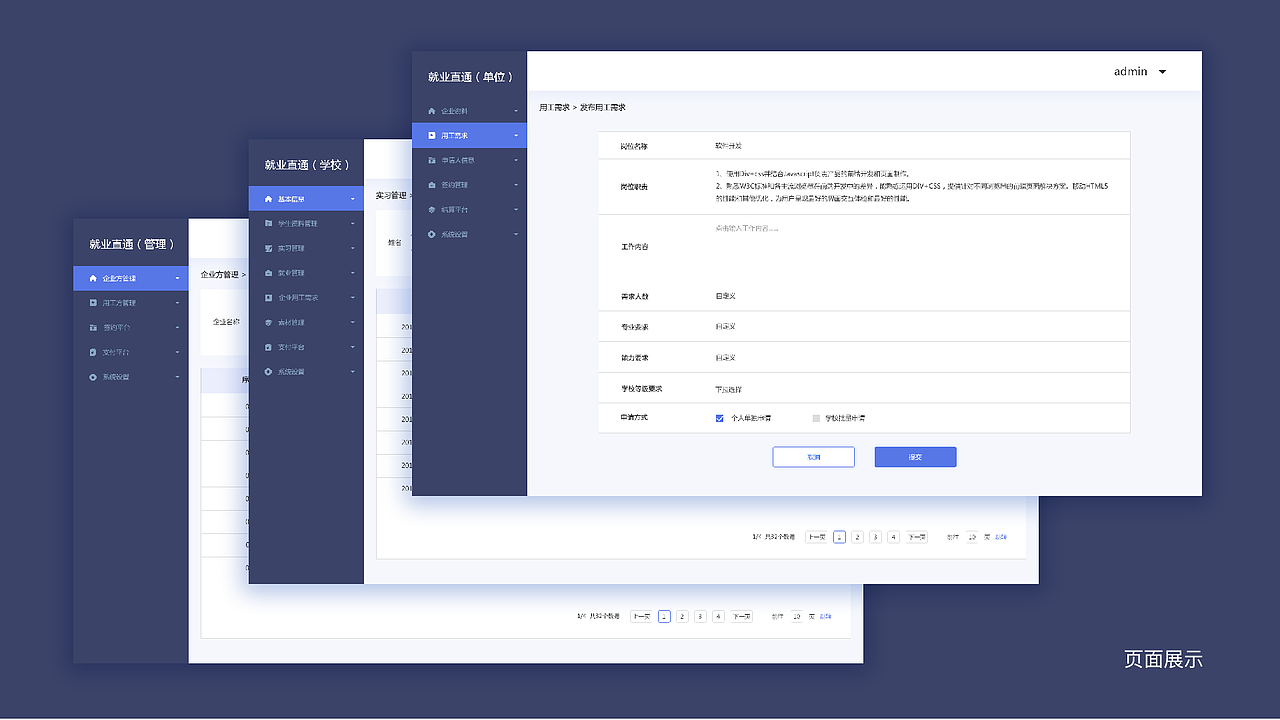Click the 系统设置 gear icon in 学校 sidebar
1280x720 pixels.
[268, 372]
